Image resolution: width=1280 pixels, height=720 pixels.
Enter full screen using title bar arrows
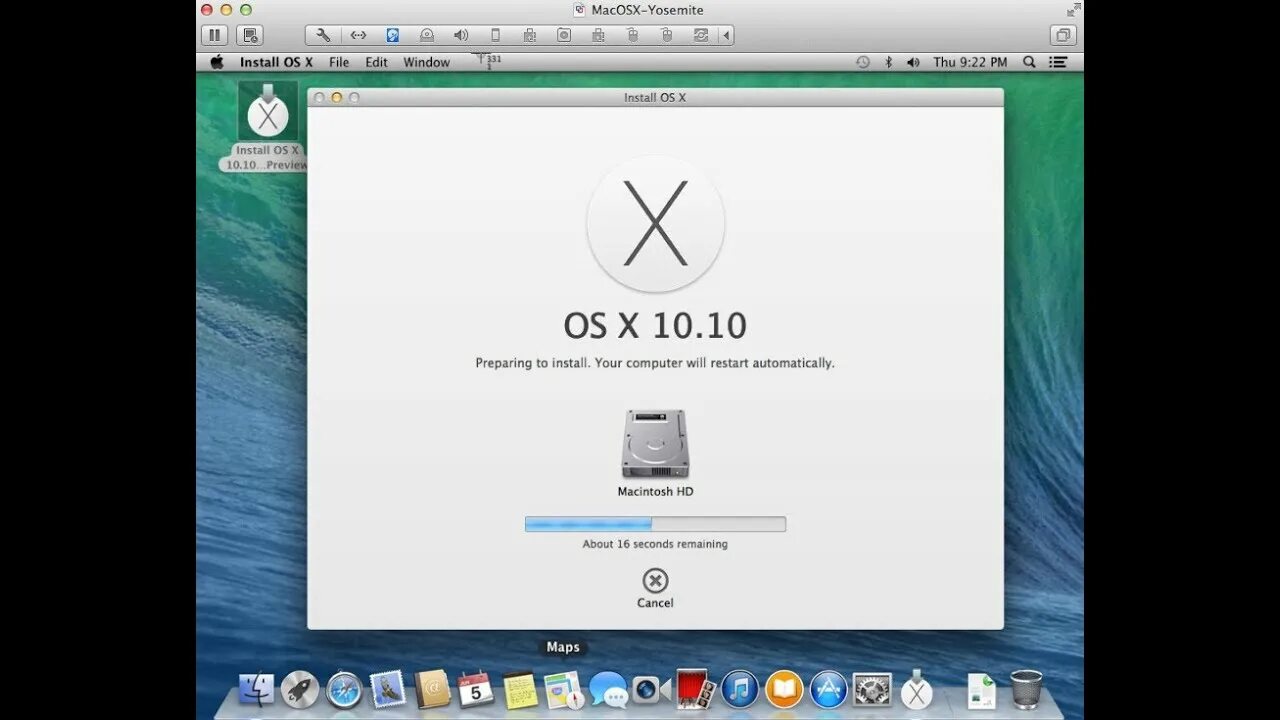(x=1072, y=9)
